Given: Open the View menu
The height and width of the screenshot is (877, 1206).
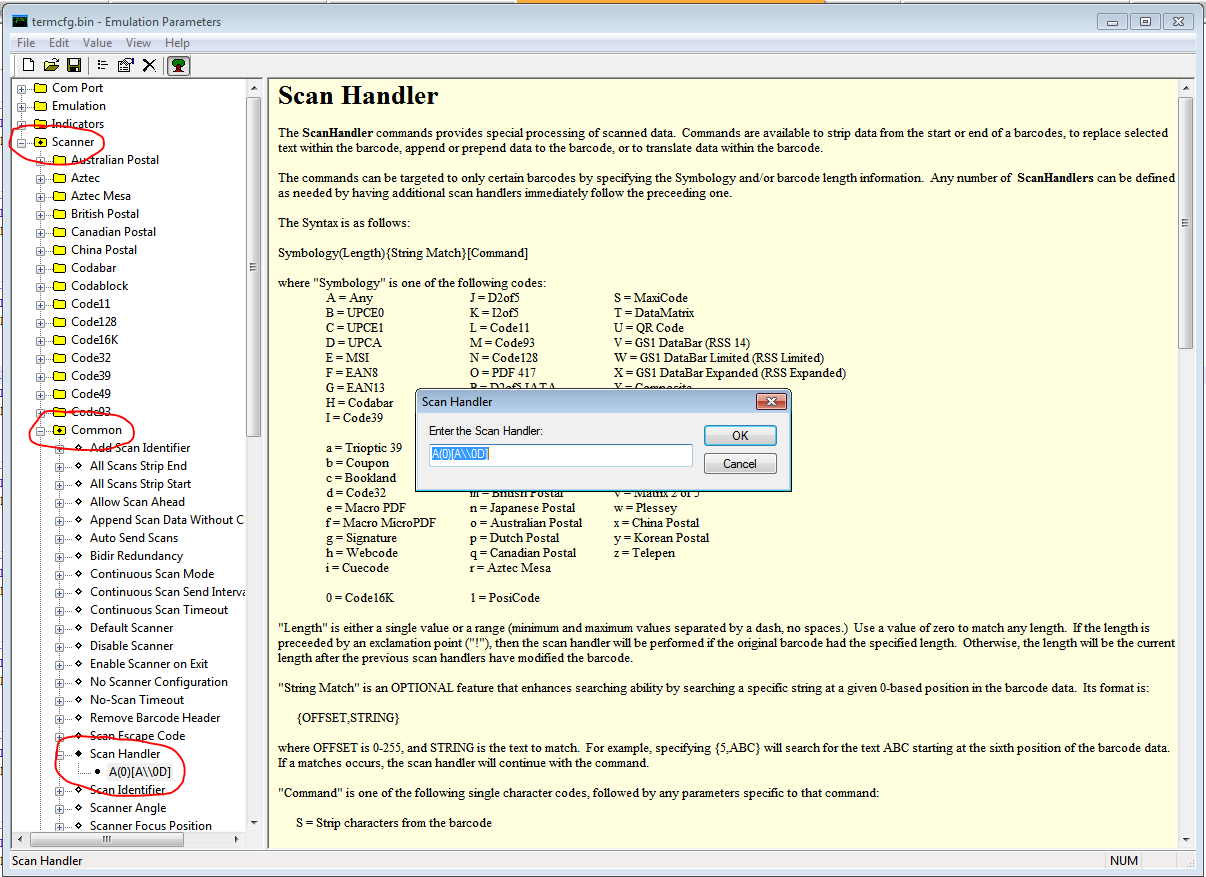Looking at the screenshot, I should coord(138,42).
